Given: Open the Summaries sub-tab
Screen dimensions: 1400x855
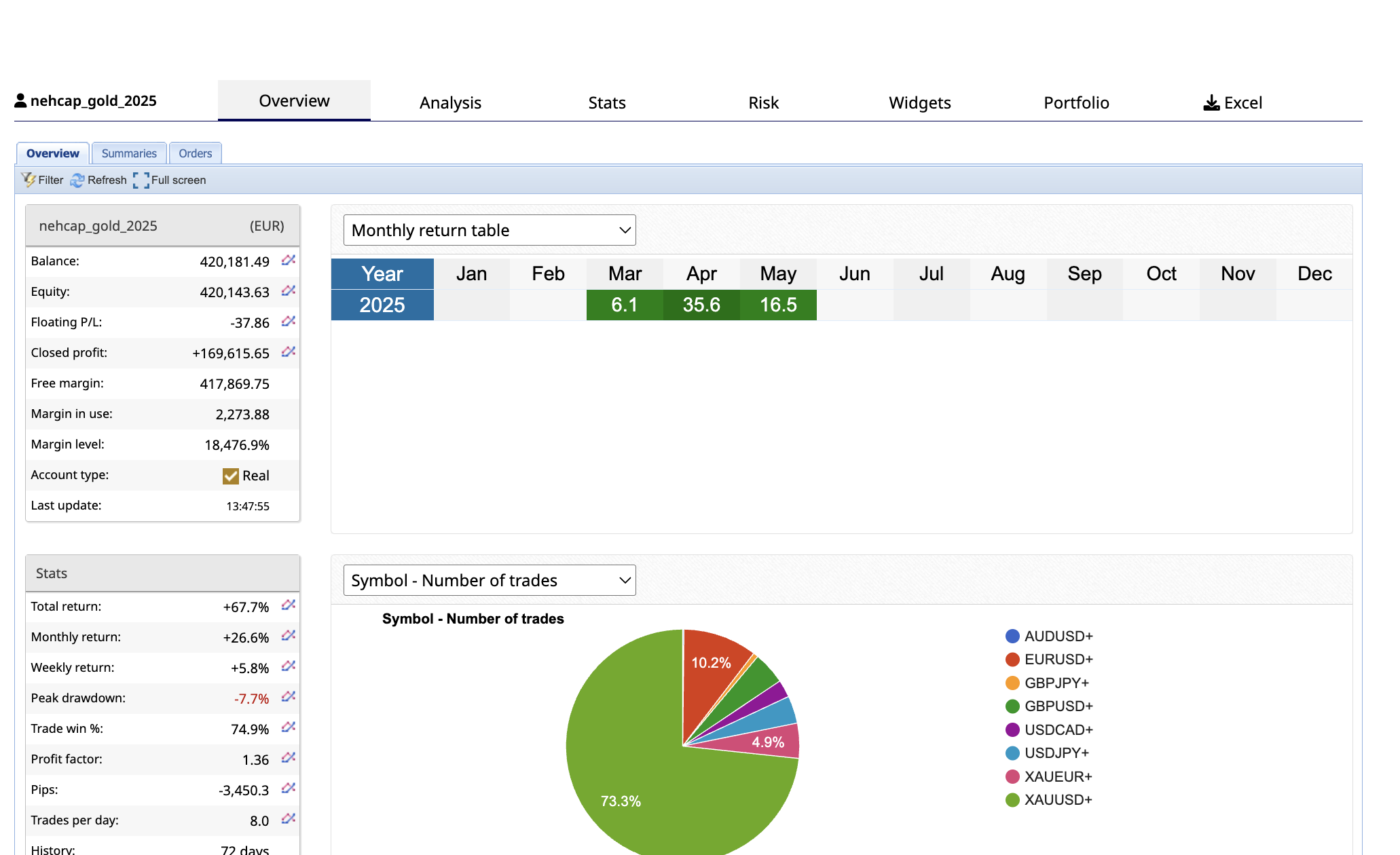Looking at the screenshot, I should tap(129, 153).
